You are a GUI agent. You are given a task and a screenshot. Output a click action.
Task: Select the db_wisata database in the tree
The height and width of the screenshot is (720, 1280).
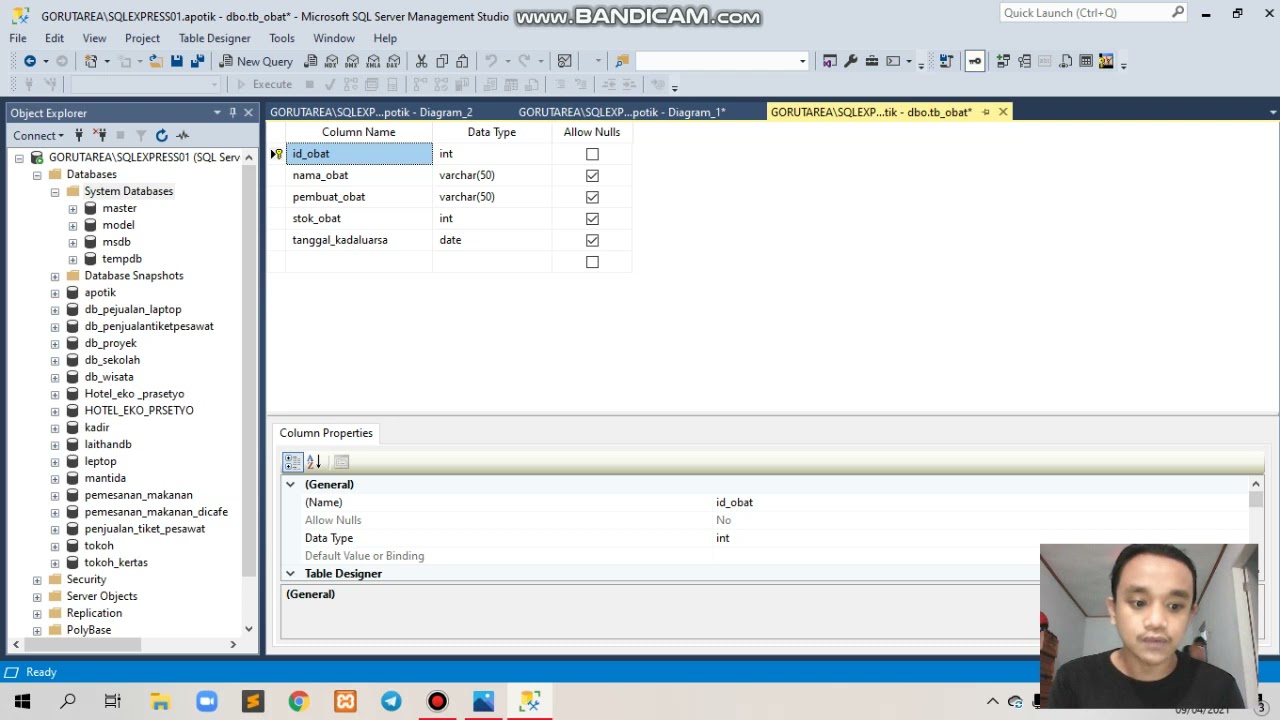coord(109,377)
